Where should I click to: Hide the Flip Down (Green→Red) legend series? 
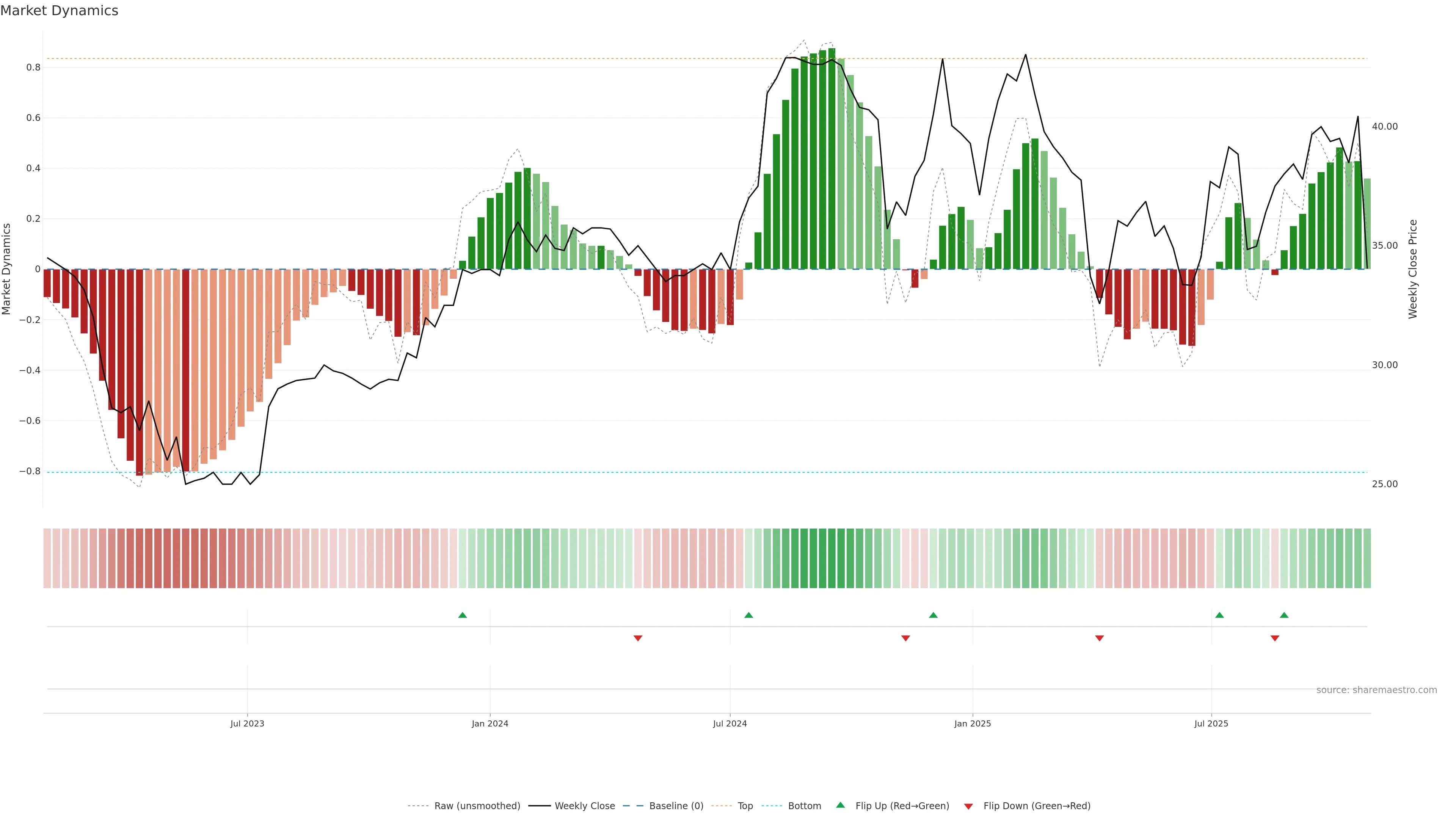[x=1037, y=806]
